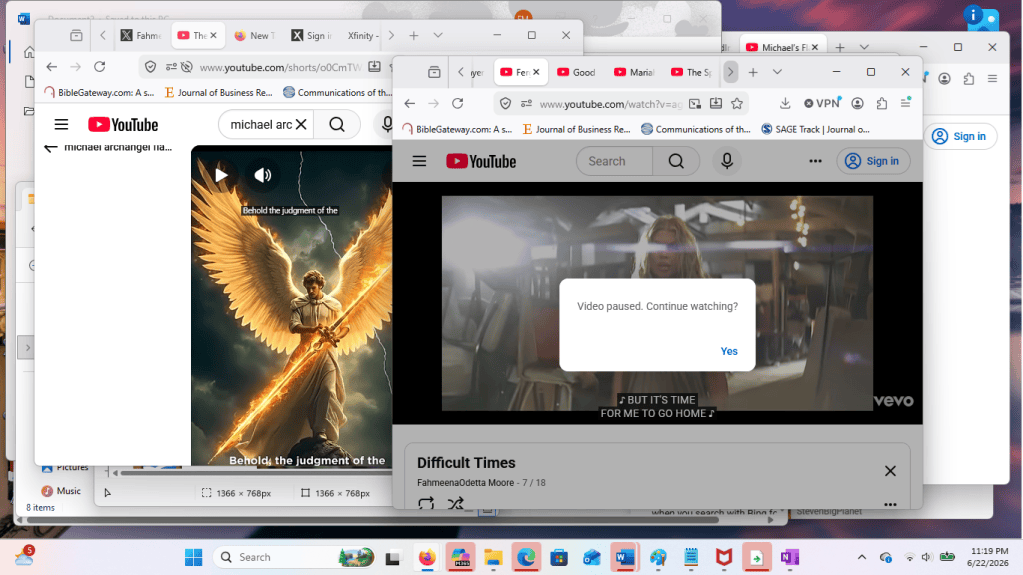The image size is (1023, 575).
Task: Reload page in left browser window
Action: [x=100, y=67]
